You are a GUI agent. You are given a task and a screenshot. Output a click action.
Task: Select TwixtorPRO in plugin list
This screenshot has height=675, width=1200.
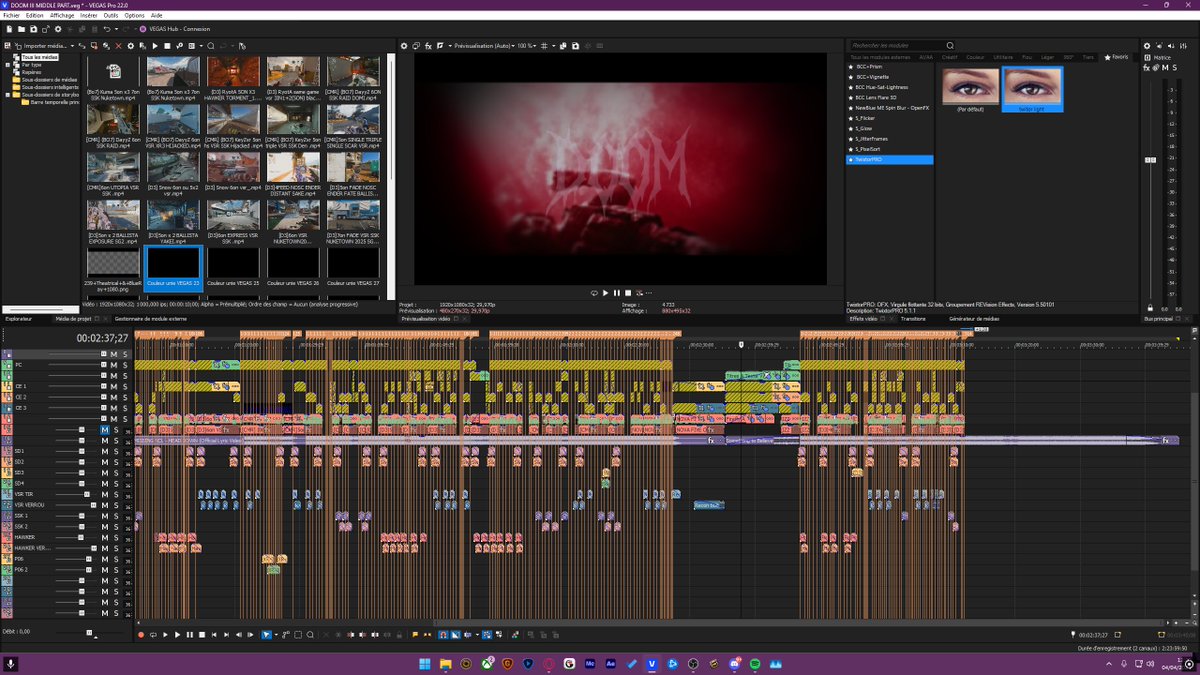coord(889,159)
